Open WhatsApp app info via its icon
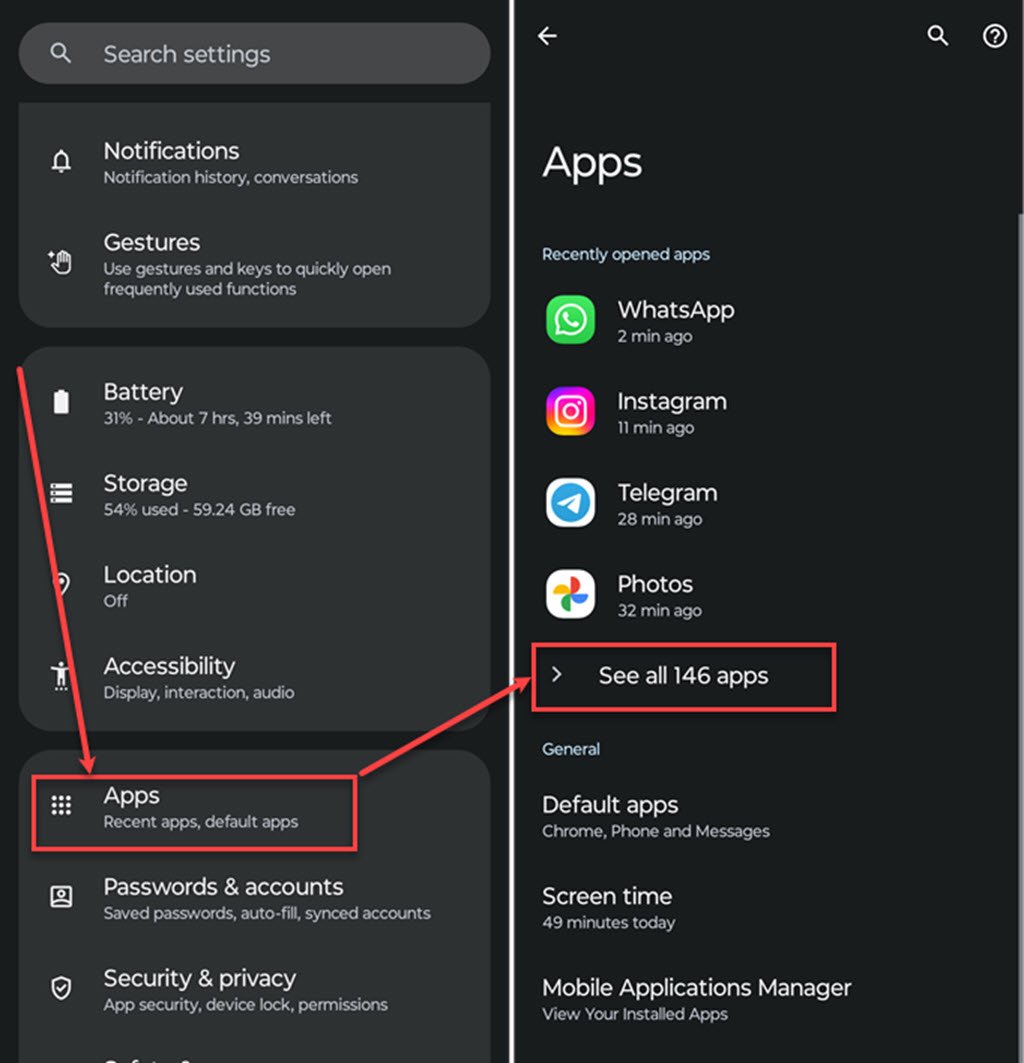This screenshot has width=1024, height=1063. (x=570, y=319)
